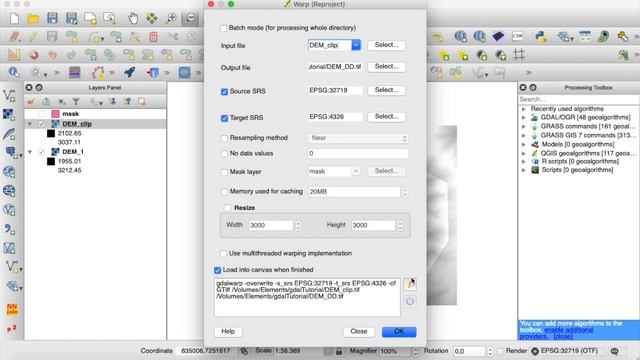Open the Mask layer mask dropdown

[356, 171]
